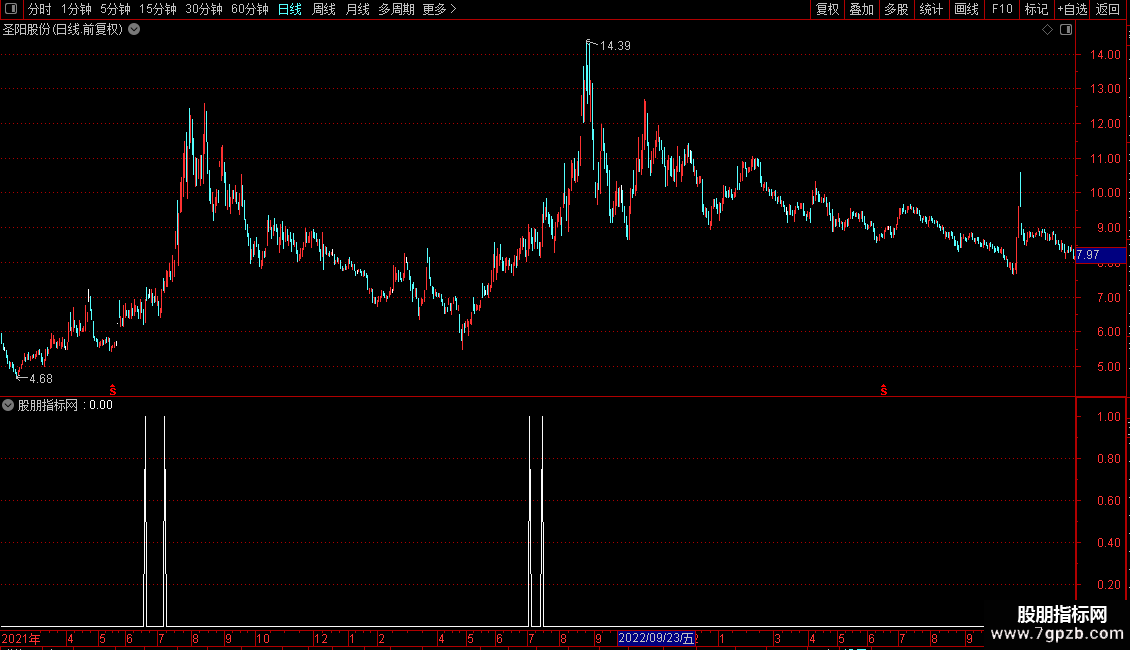Screen dimensions: 1130x650
Task: Click the diamond icon in the top-right of the chart
Action: click(x=1048, y=30)
